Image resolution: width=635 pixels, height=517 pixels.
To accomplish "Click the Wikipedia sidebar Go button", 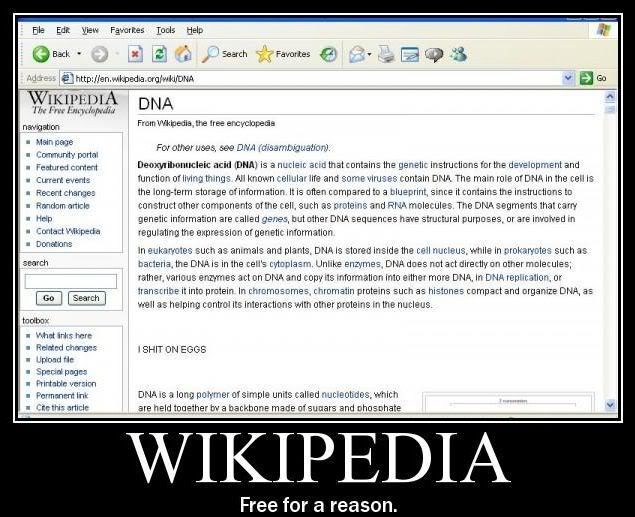I will click(49, 298).
